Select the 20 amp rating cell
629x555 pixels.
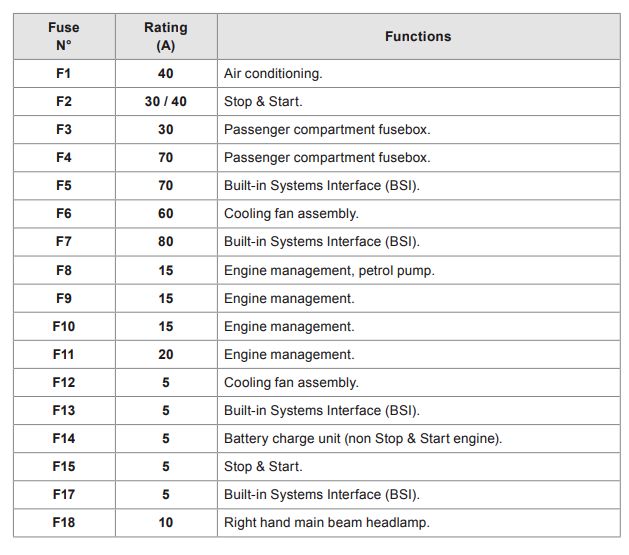click(x=165, y=354)
